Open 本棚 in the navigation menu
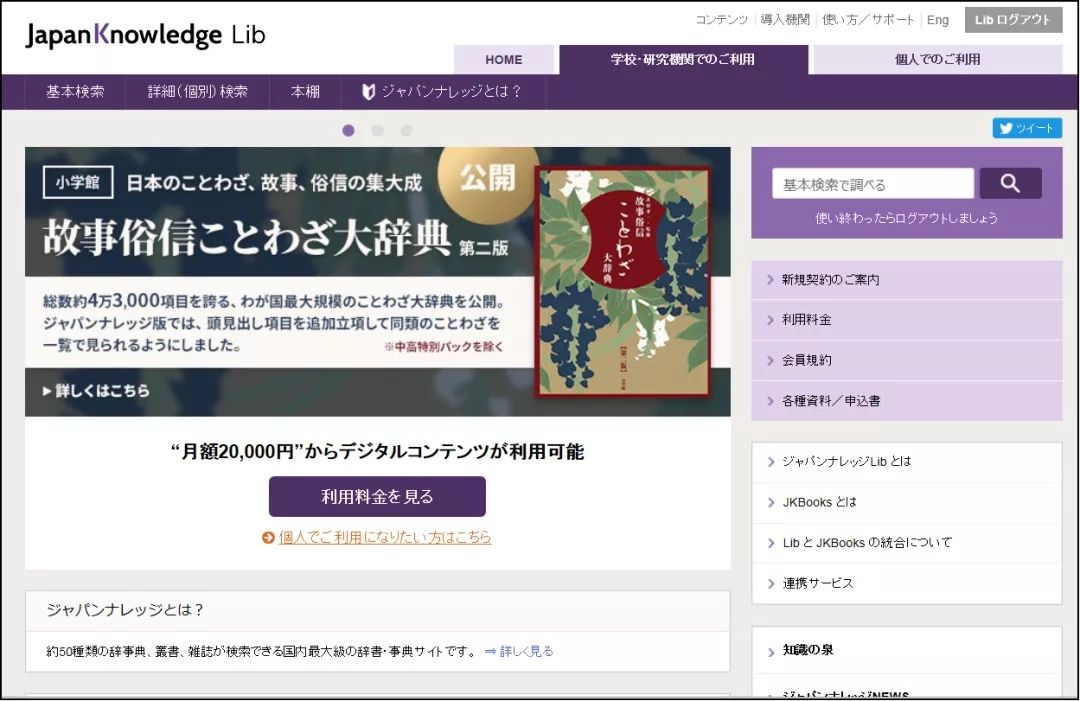Image resolution: width=1080 pixels, height=701 pixels. (305, 92)
